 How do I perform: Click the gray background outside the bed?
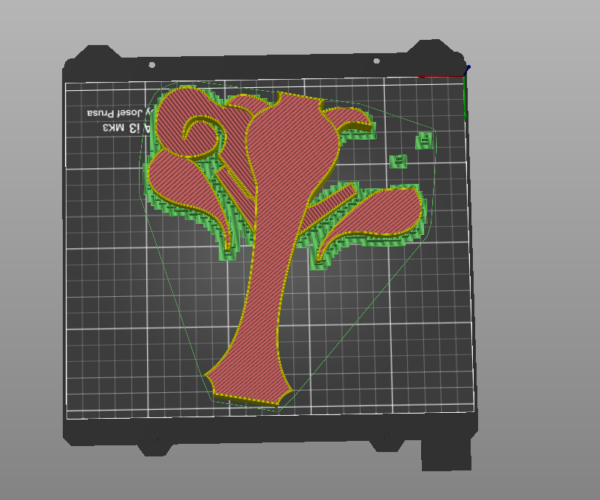540,250
